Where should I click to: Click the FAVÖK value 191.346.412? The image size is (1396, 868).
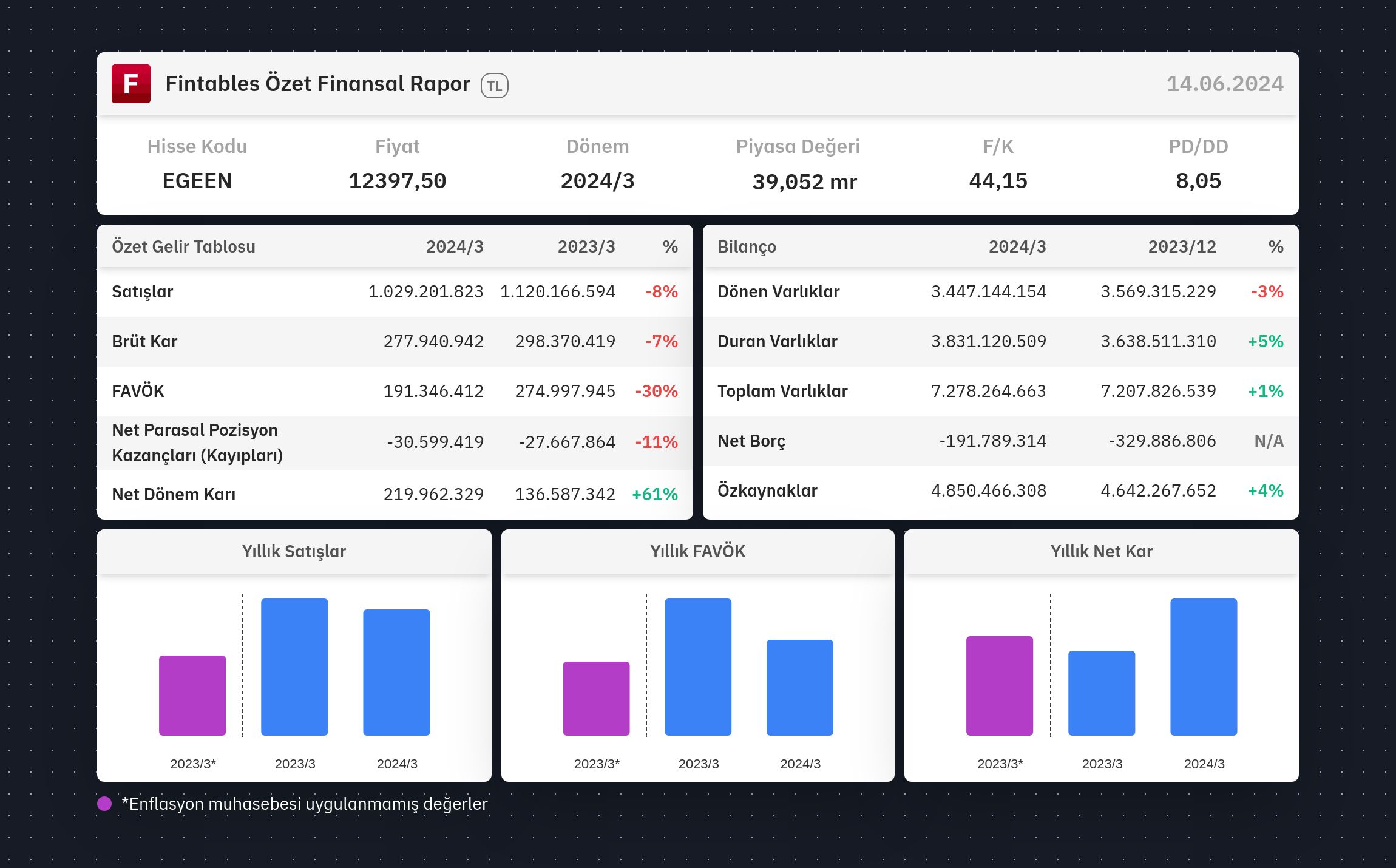tap(433, 392)
